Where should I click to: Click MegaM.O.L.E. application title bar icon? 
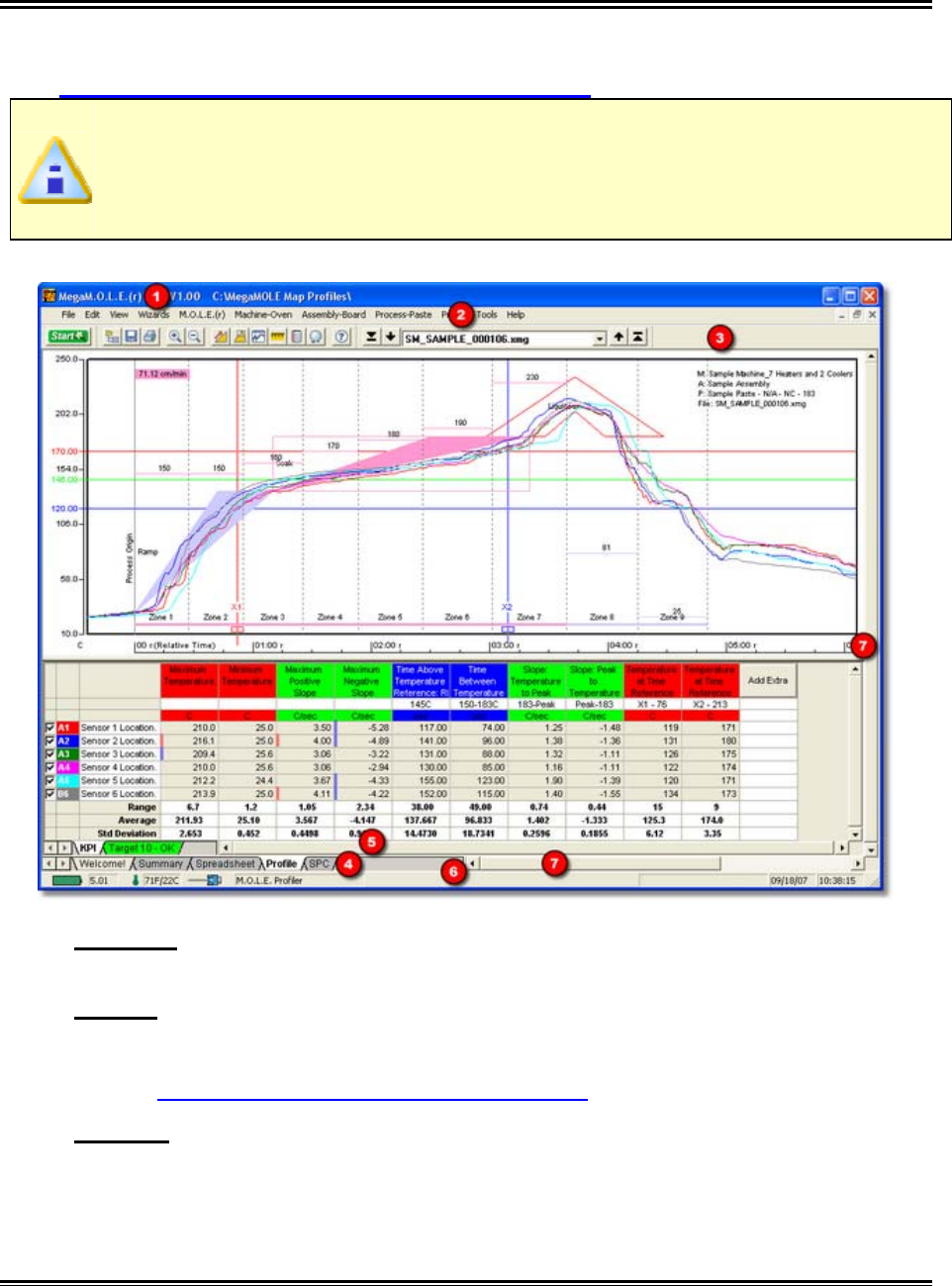[49, 295]
